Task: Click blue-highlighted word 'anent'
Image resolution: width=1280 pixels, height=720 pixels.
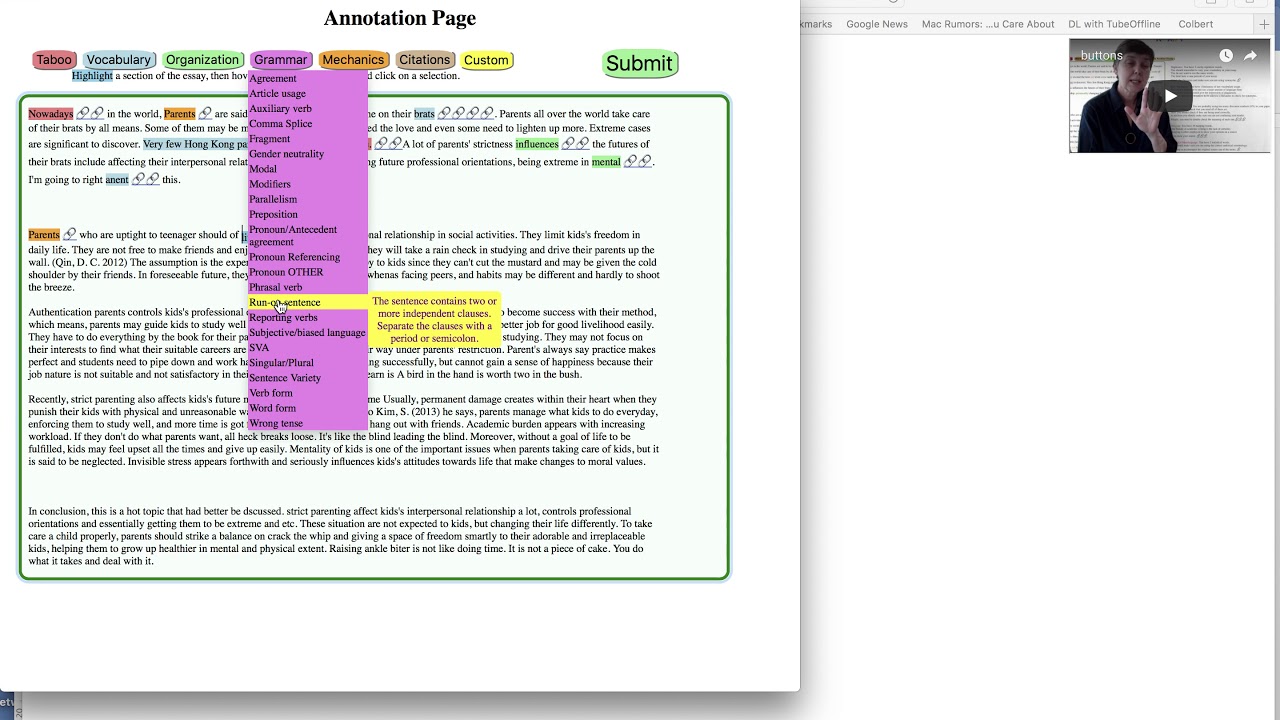Action: point(117,180)
